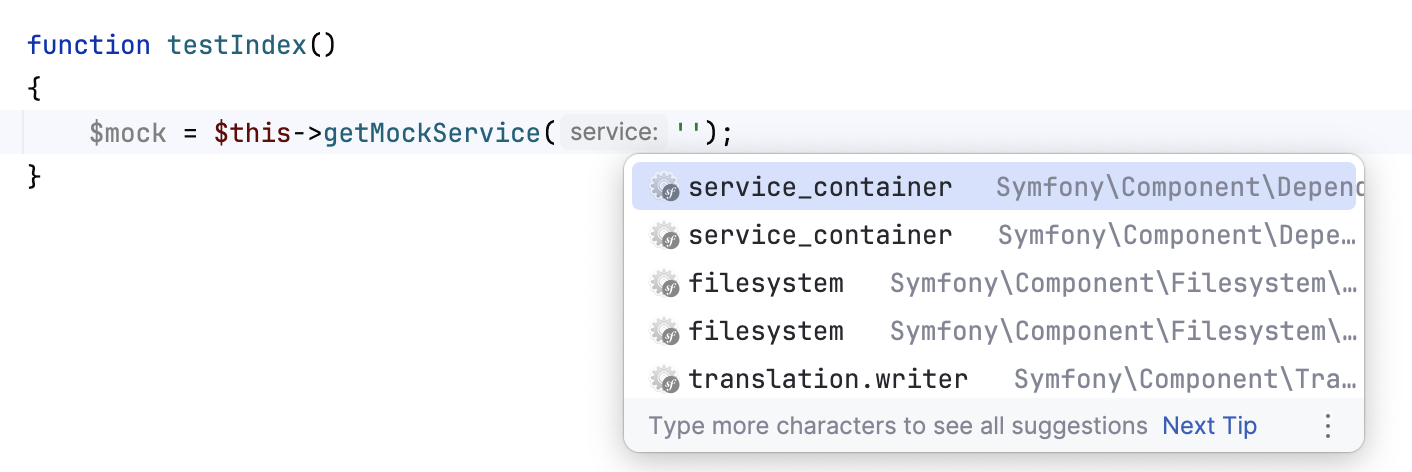The width and height of the screenshot is (1412, 472).
Task: Click the $mock variable name
Action: [x=127, y=132]
